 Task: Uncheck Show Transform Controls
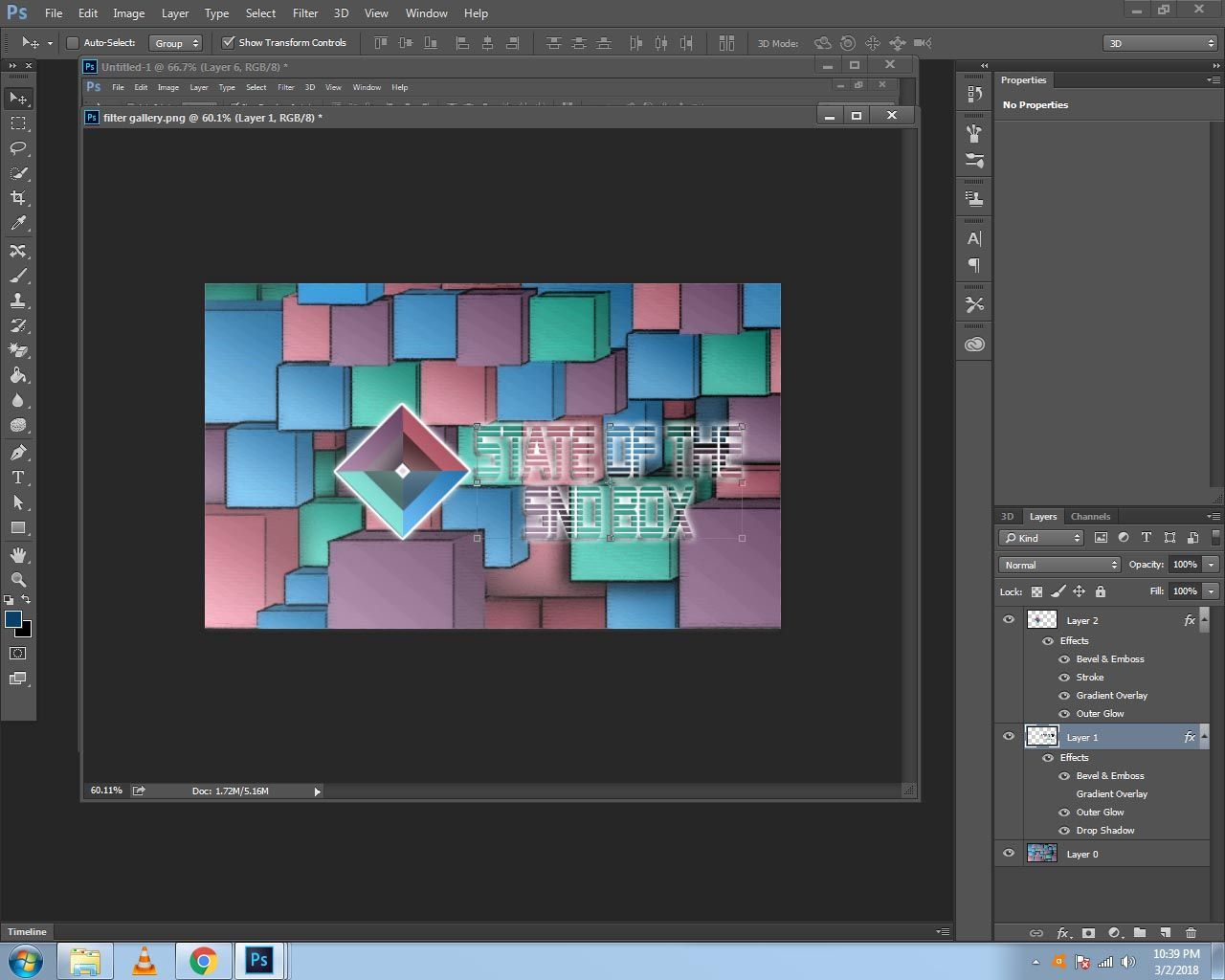(228, 43)
